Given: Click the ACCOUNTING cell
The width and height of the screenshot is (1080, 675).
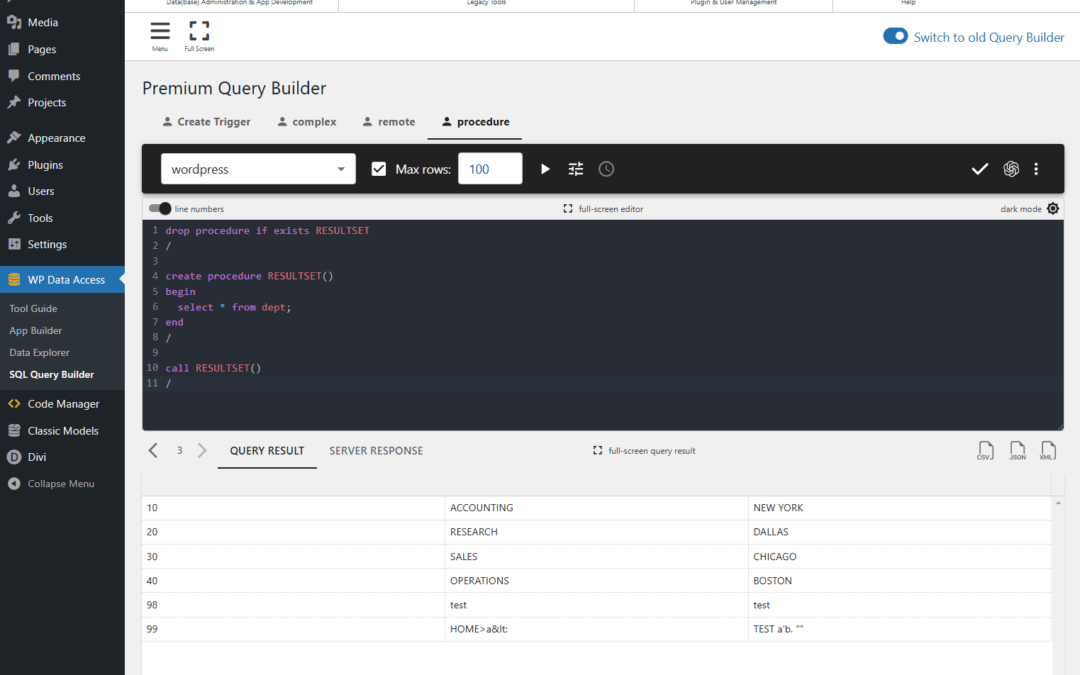Looking at the screenshot, I should pos(596,508).
